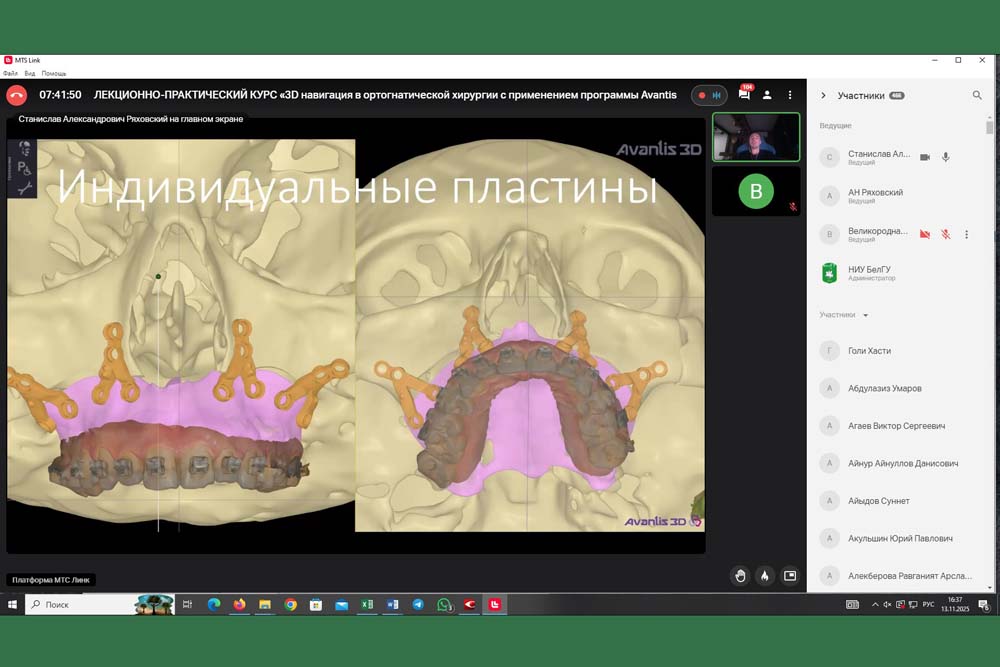The image size is (1000, 667).
Task: Toggle camera for Станислав in participant list
Action: tap(924, 157)
